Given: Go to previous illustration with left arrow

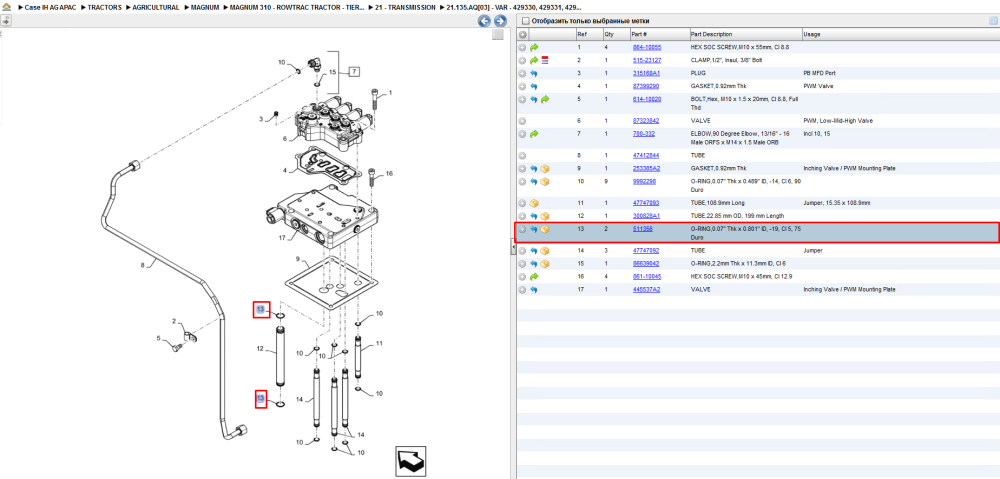Looking at the screenshot, I should tap(485, 21).
